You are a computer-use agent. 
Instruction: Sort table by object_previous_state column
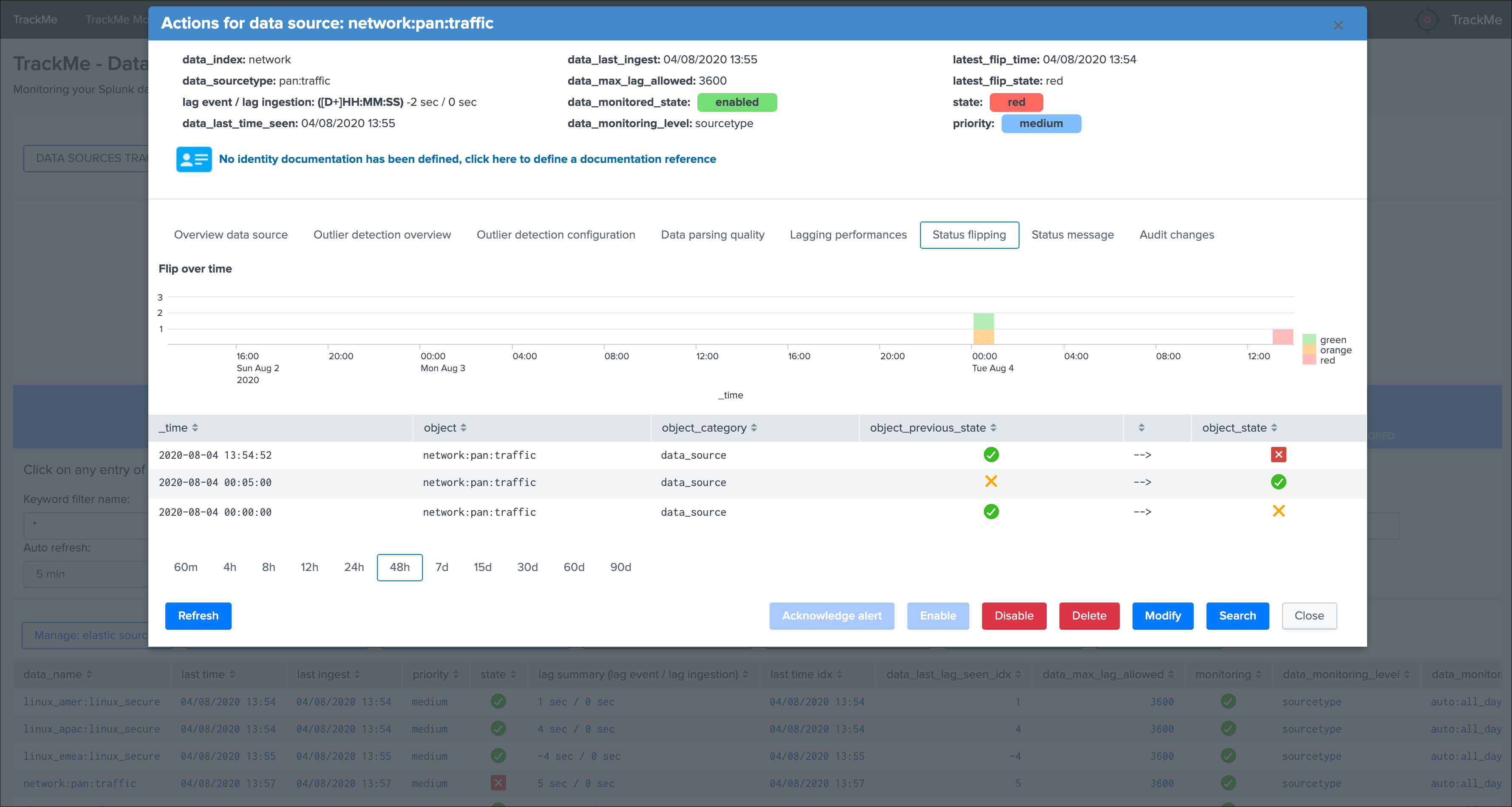[933, 428]
